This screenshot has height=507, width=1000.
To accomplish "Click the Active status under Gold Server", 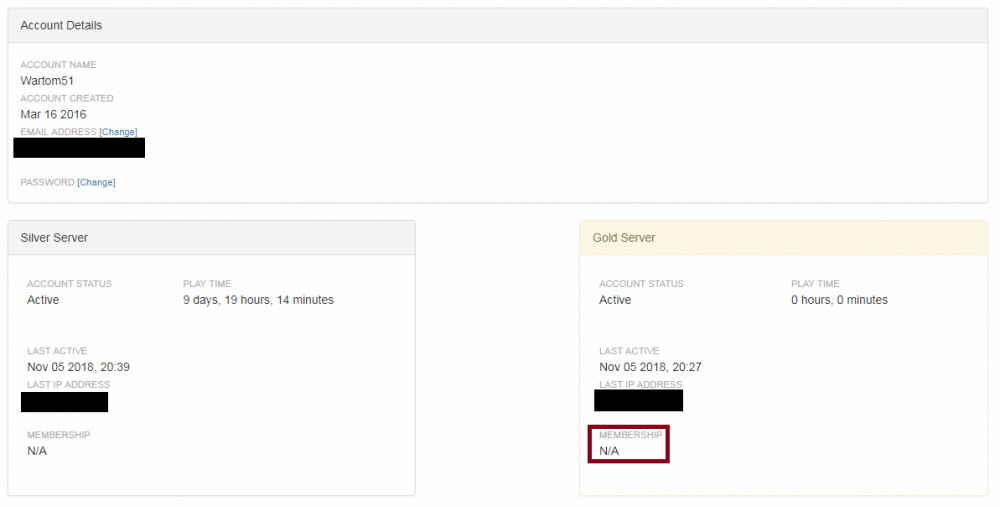I will pos(615,300).
